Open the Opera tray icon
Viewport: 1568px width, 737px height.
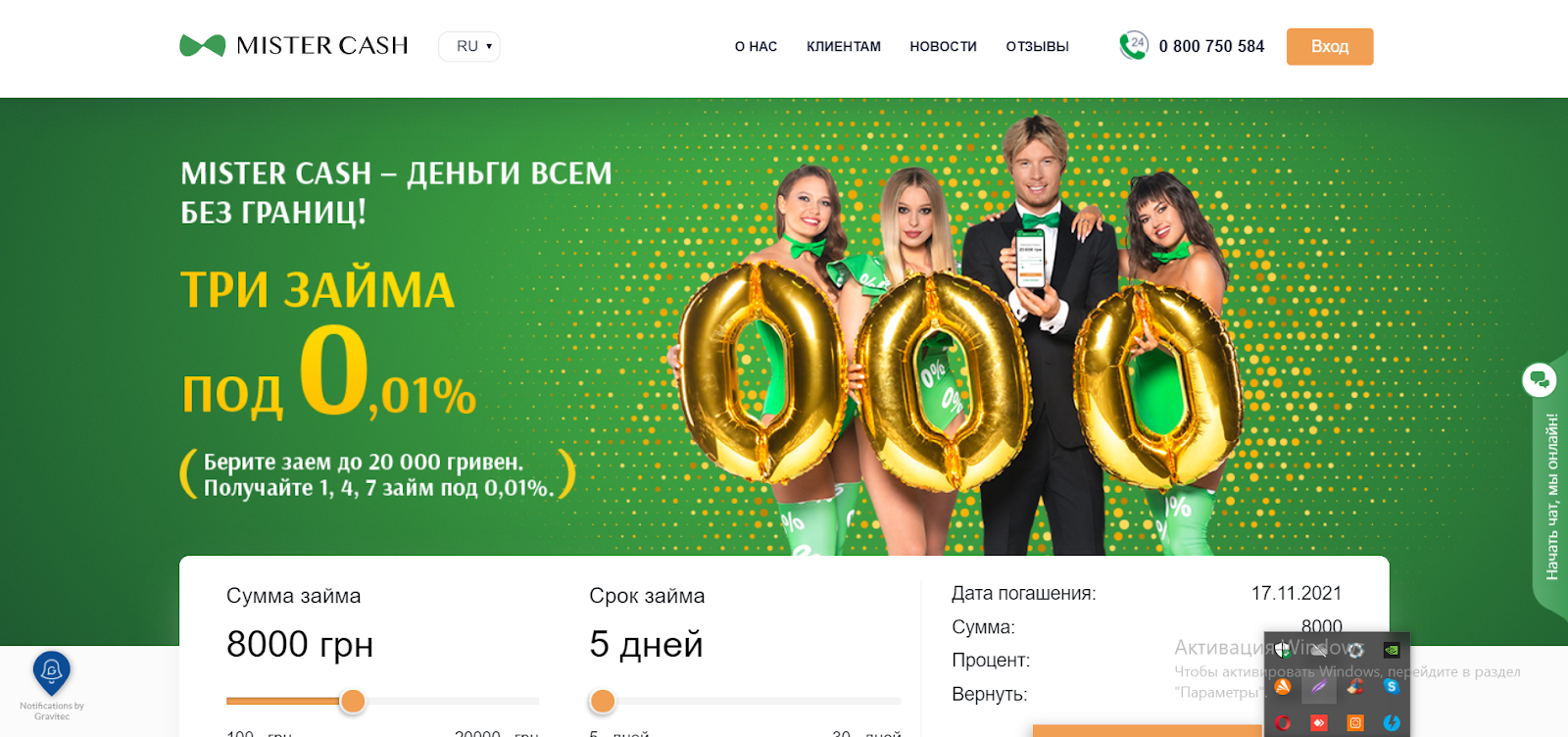click(1283, 723)
